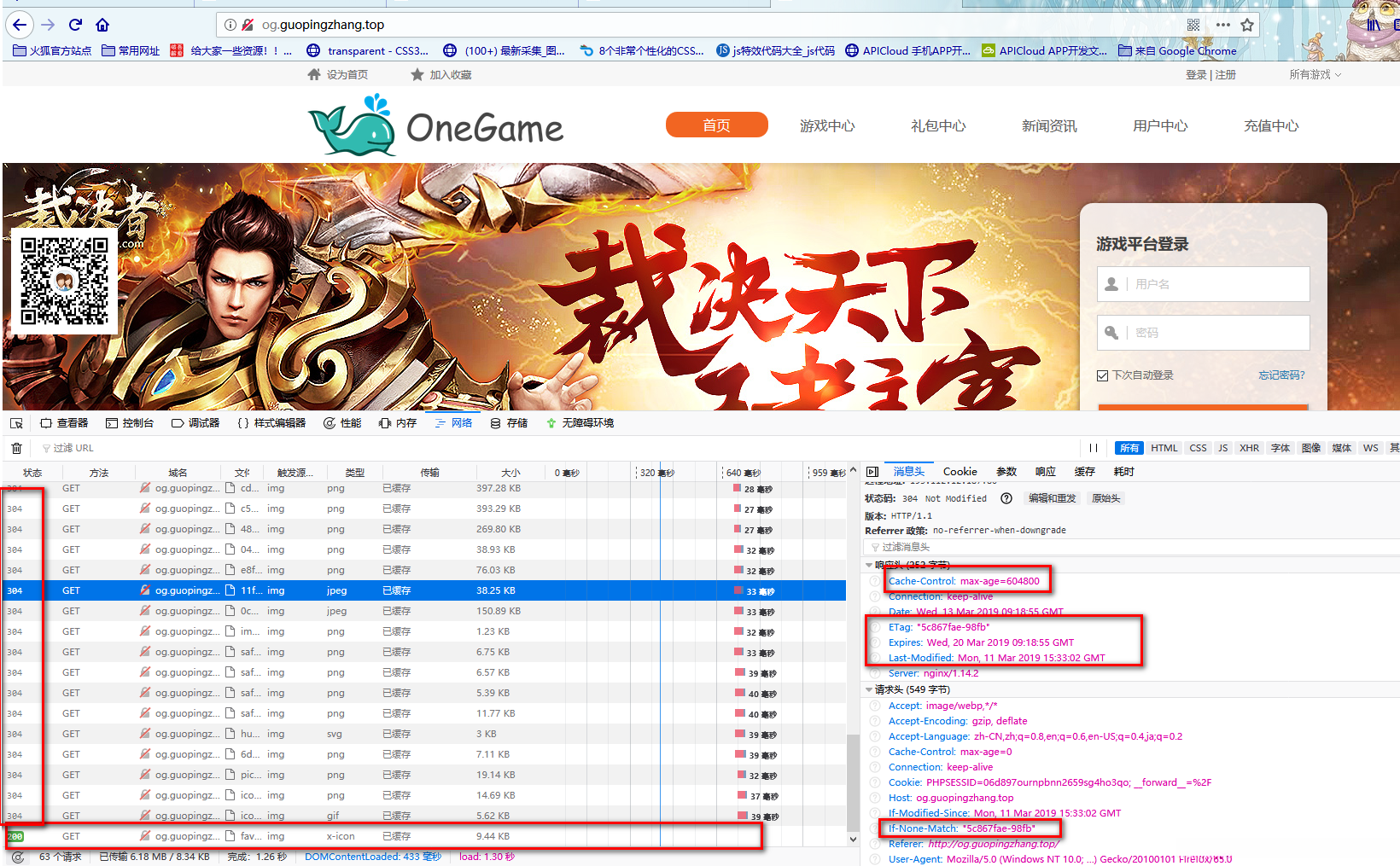Activate the element picker icon in DevTools
Image resolution: width=1400 pixels, height=866 pixels.
point(16,423)
